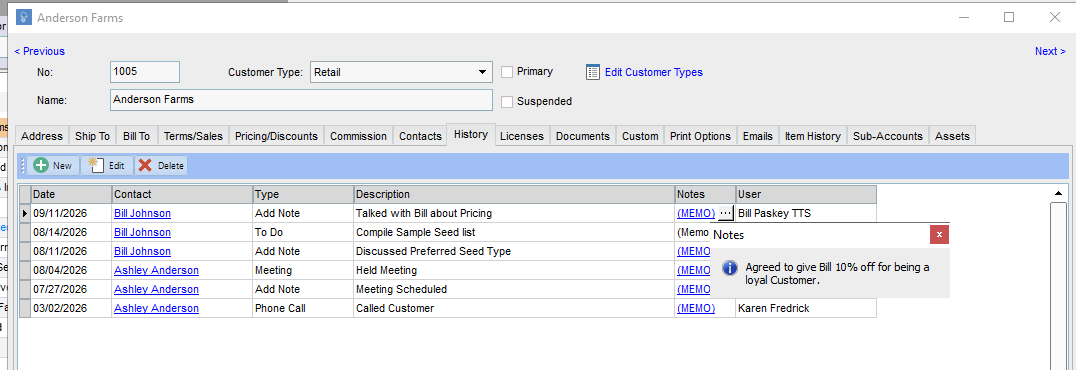This screenshot has height=370, width=1076.
Task: Open Bill Johnson contact on 08/14/2026 row
Action: coord(142,233)
